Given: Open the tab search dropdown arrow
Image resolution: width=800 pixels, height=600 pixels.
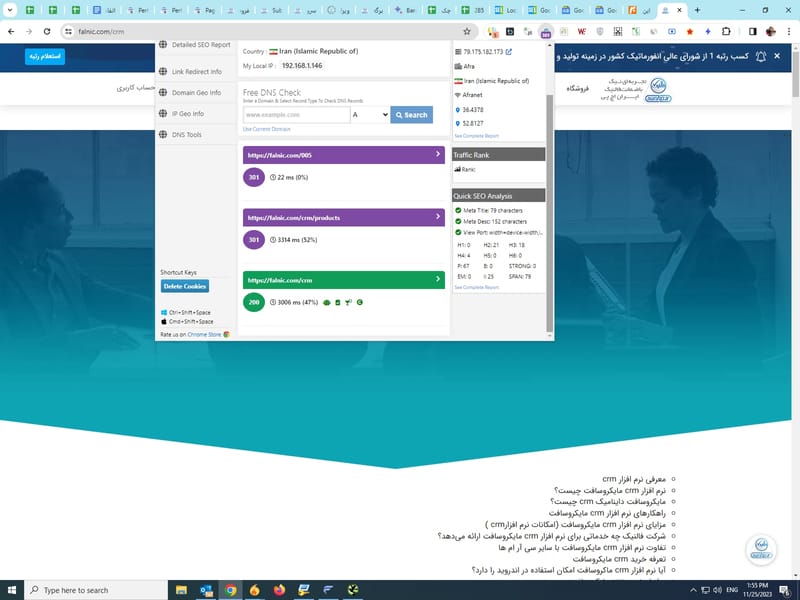Looking at the screenshot, I should 9,10.
